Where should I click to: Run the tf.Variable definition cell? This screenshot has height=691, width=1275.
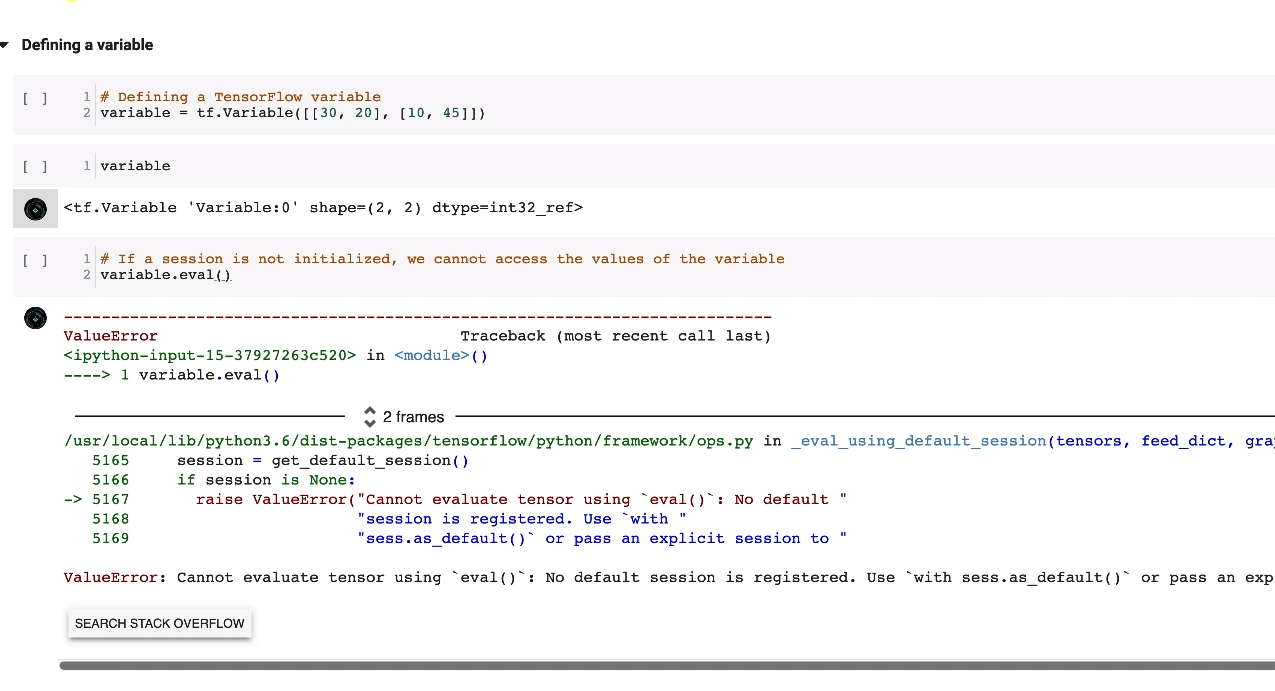click(35, 98)
